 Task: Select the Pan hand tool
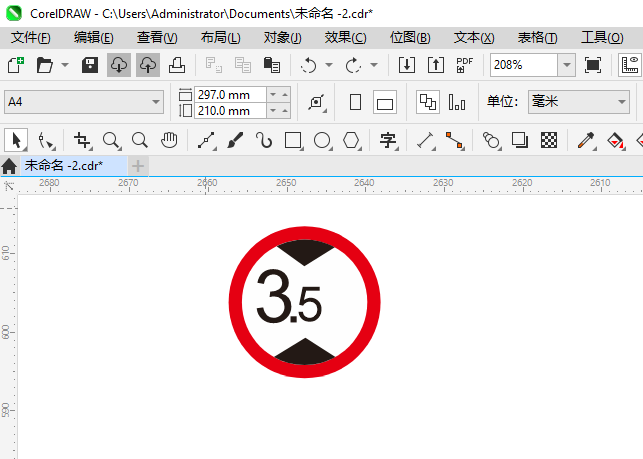click(x=169, y=140)
